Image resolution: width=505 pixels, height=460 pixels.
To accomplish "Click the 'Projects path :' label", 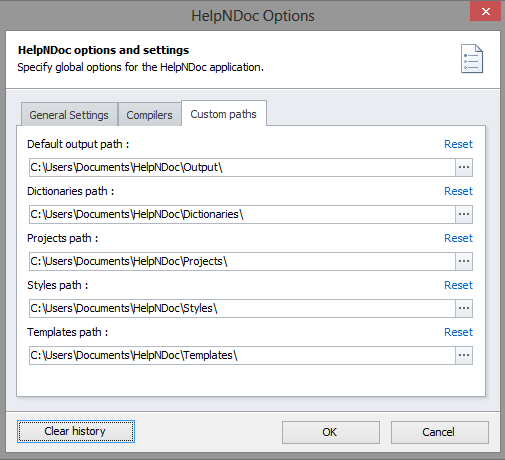I will coord(63,238).
